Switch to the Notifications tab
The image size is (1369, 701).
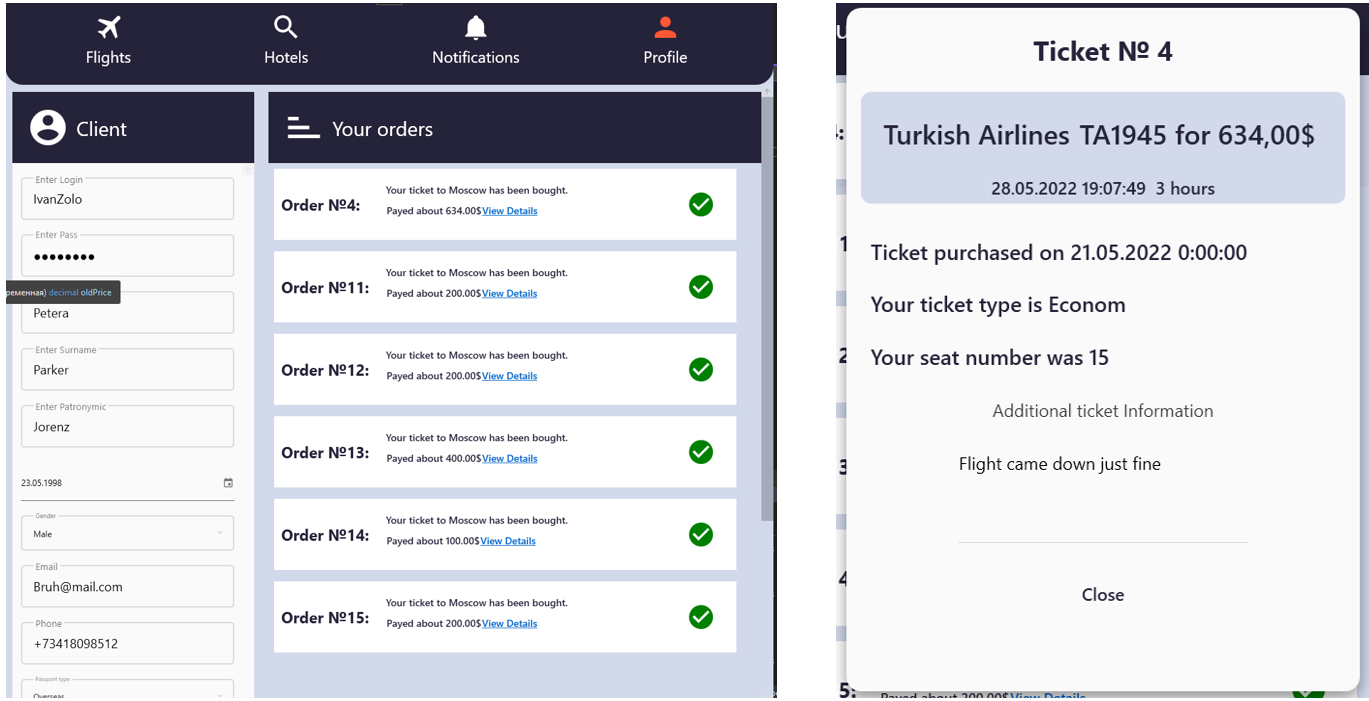475,42
